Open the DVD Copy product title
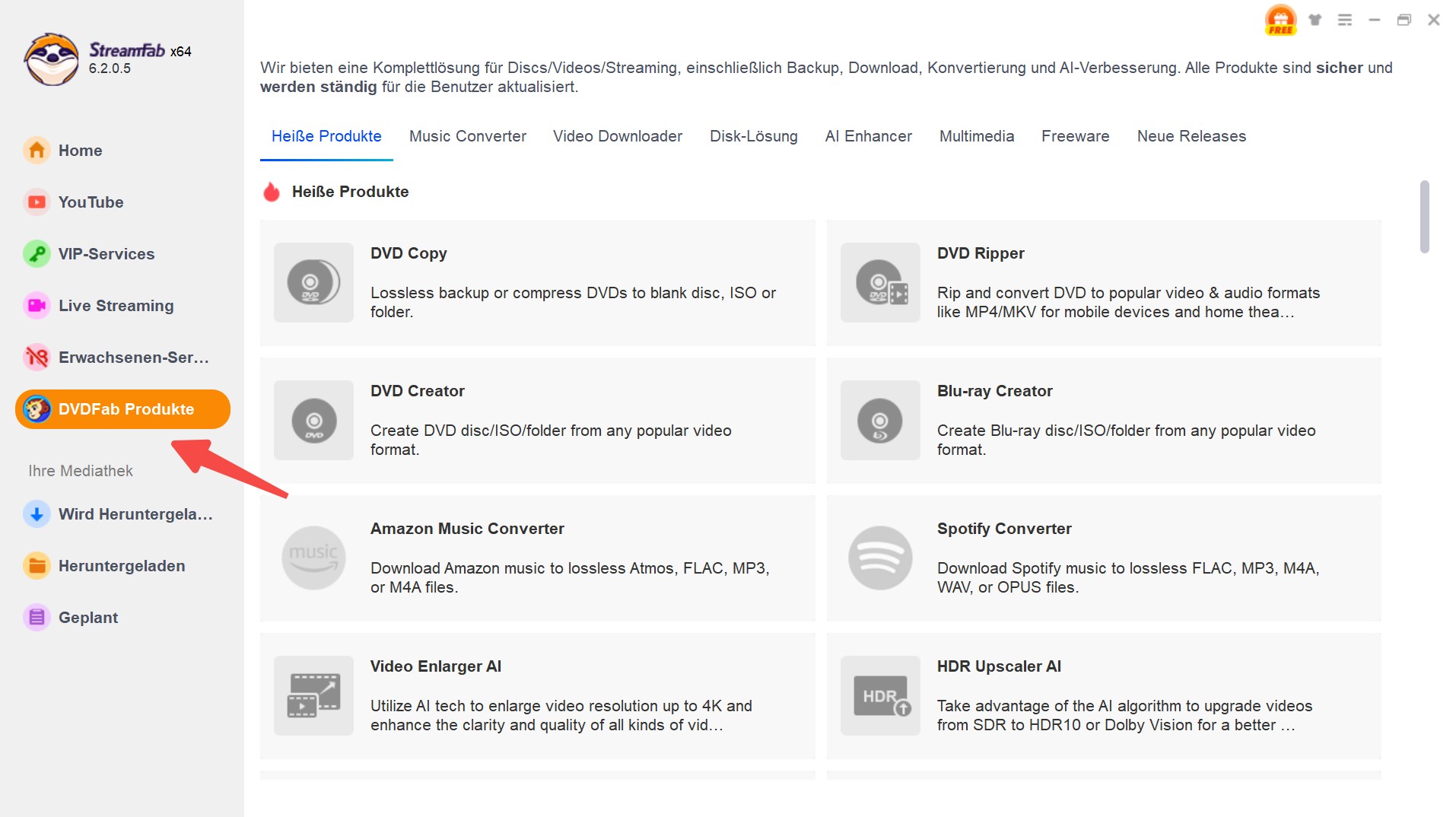This screenshot has width=1456, height=817. (x=409, y=253)
